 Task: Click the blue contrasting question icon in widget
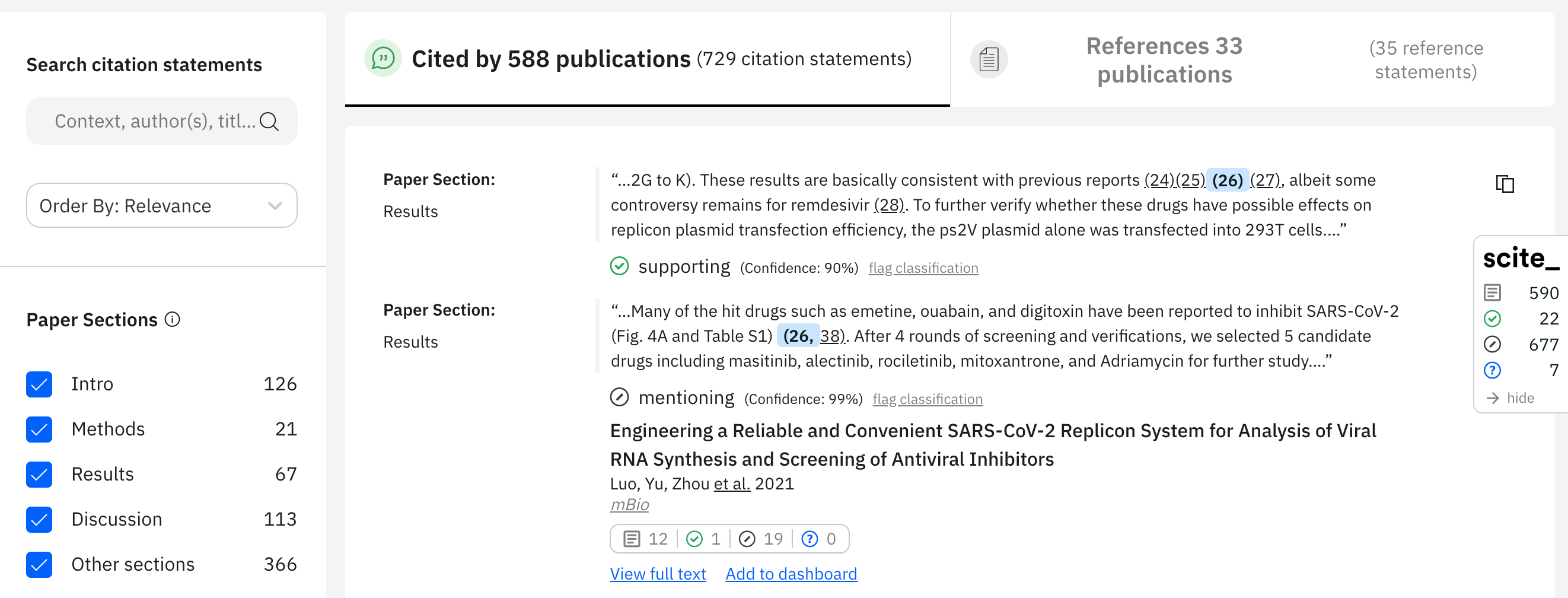[x=1492, y=370]
